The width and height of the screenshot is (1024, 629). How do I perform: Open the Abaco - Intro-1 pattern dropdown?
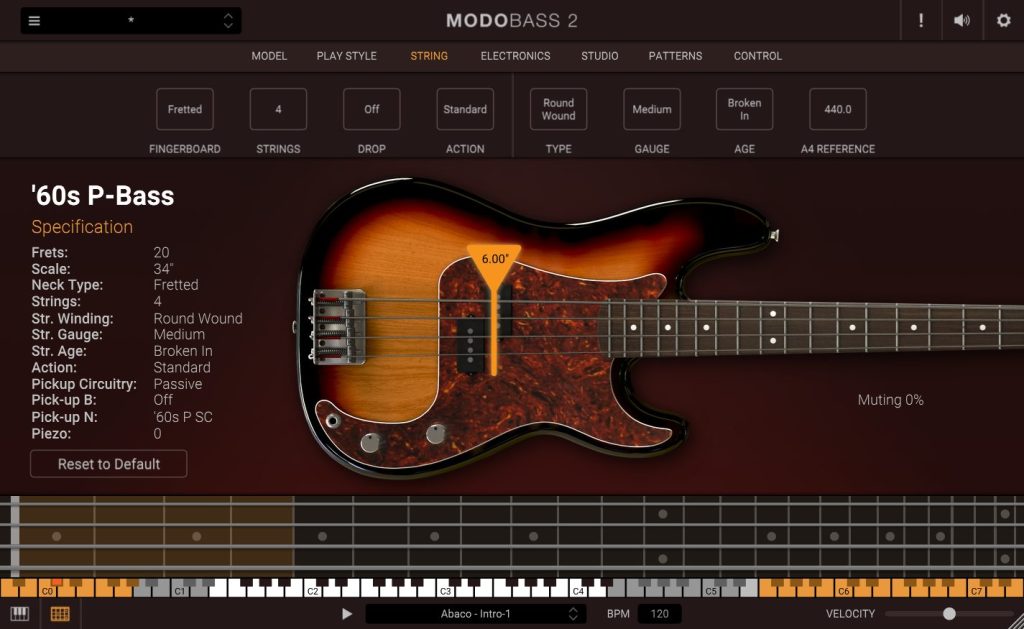tap(475, 614)
